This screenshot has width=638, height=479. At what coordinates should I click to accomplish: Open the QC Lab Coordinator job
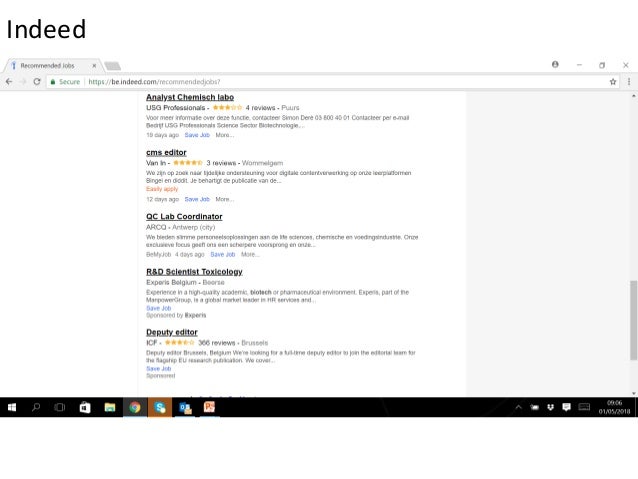pyautogui.click(x=184, y=217)
